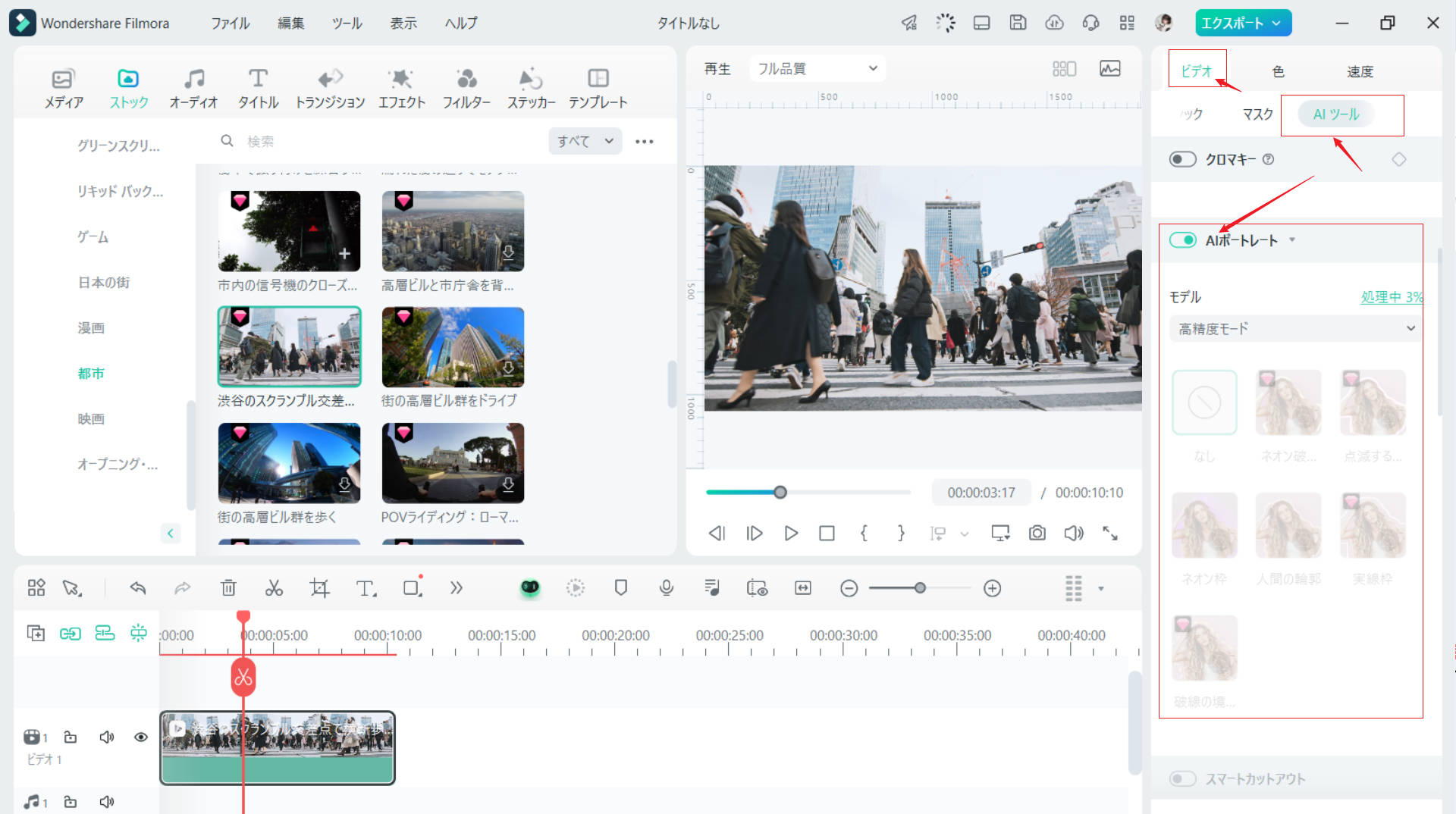Click the fullscreen expand icon under preview

(1110, 534)
